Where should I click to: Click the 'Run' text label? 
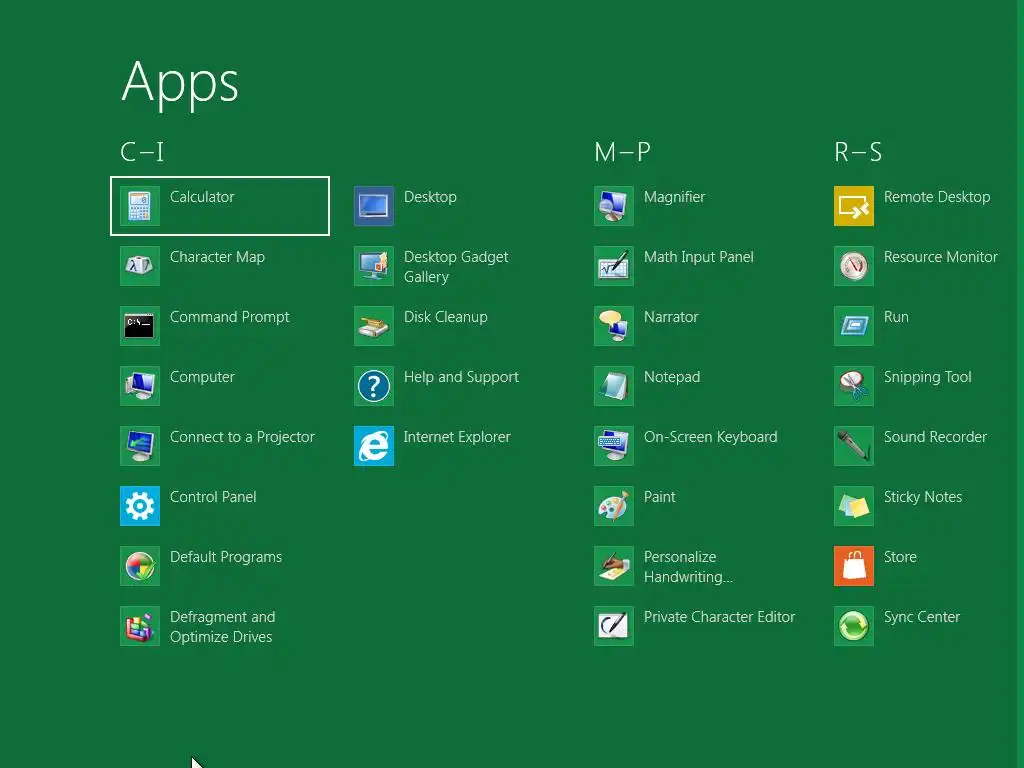click(896, 317)
